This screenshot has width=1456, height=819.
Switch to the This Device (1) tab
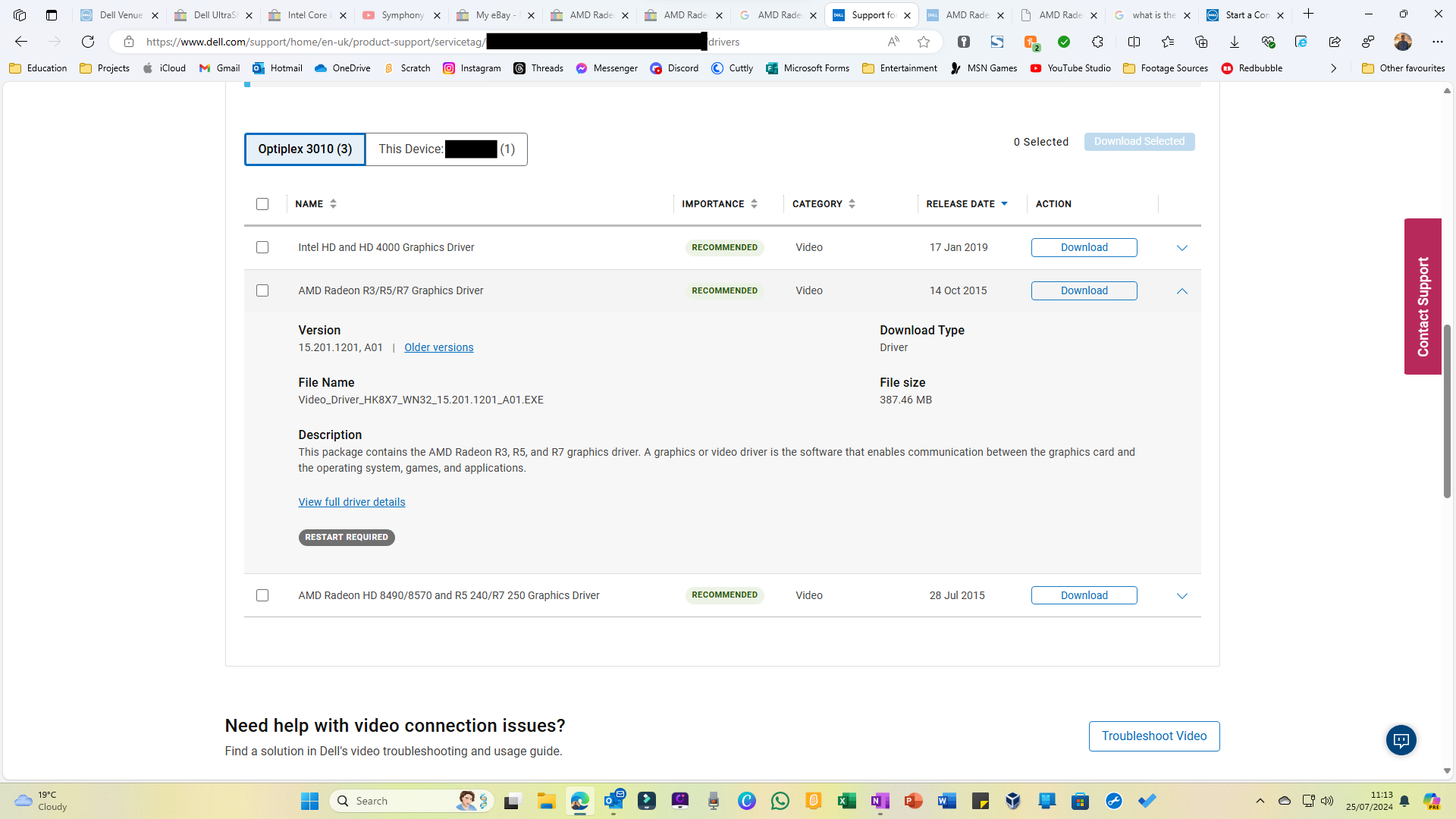(447, 149)
